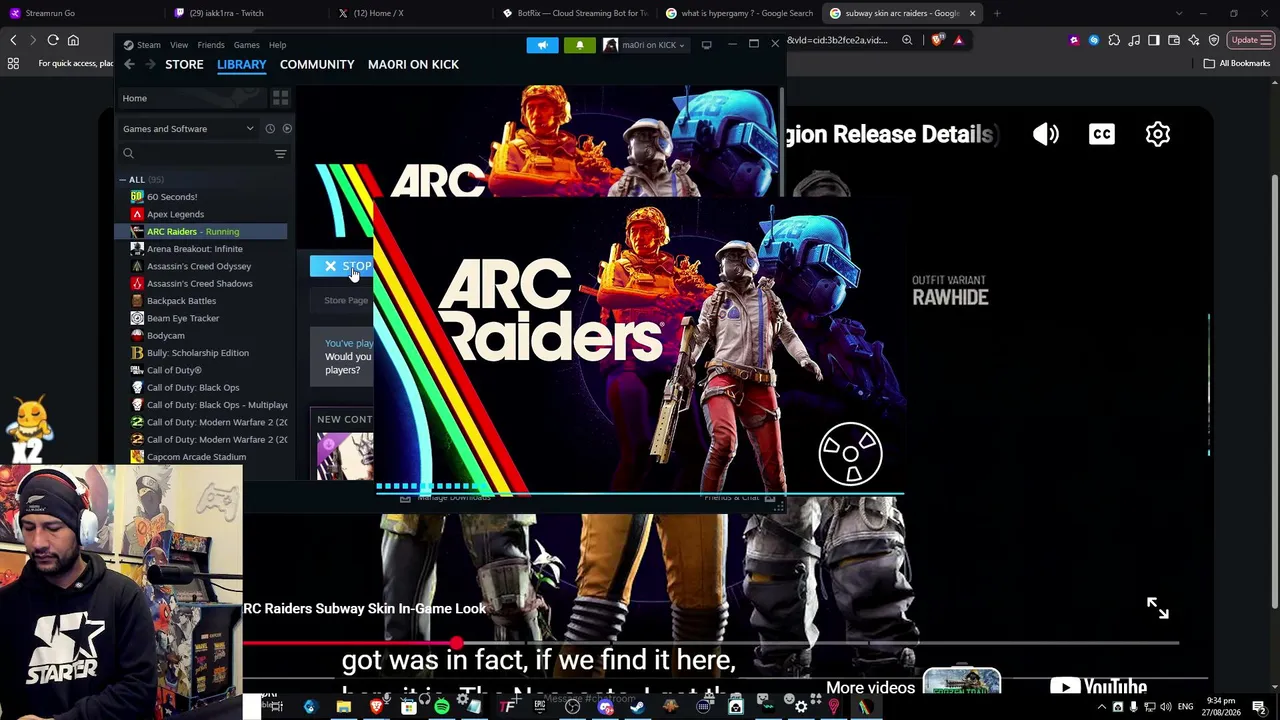
Task: Open Epic Games Launcher from the taskbar
Action: click(539, 707)
